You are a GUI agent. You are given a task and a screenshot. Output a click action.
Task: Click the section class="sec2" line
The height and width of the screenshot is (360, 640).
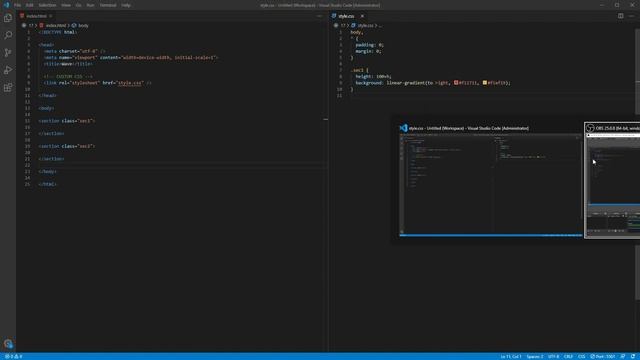point(67,146)
